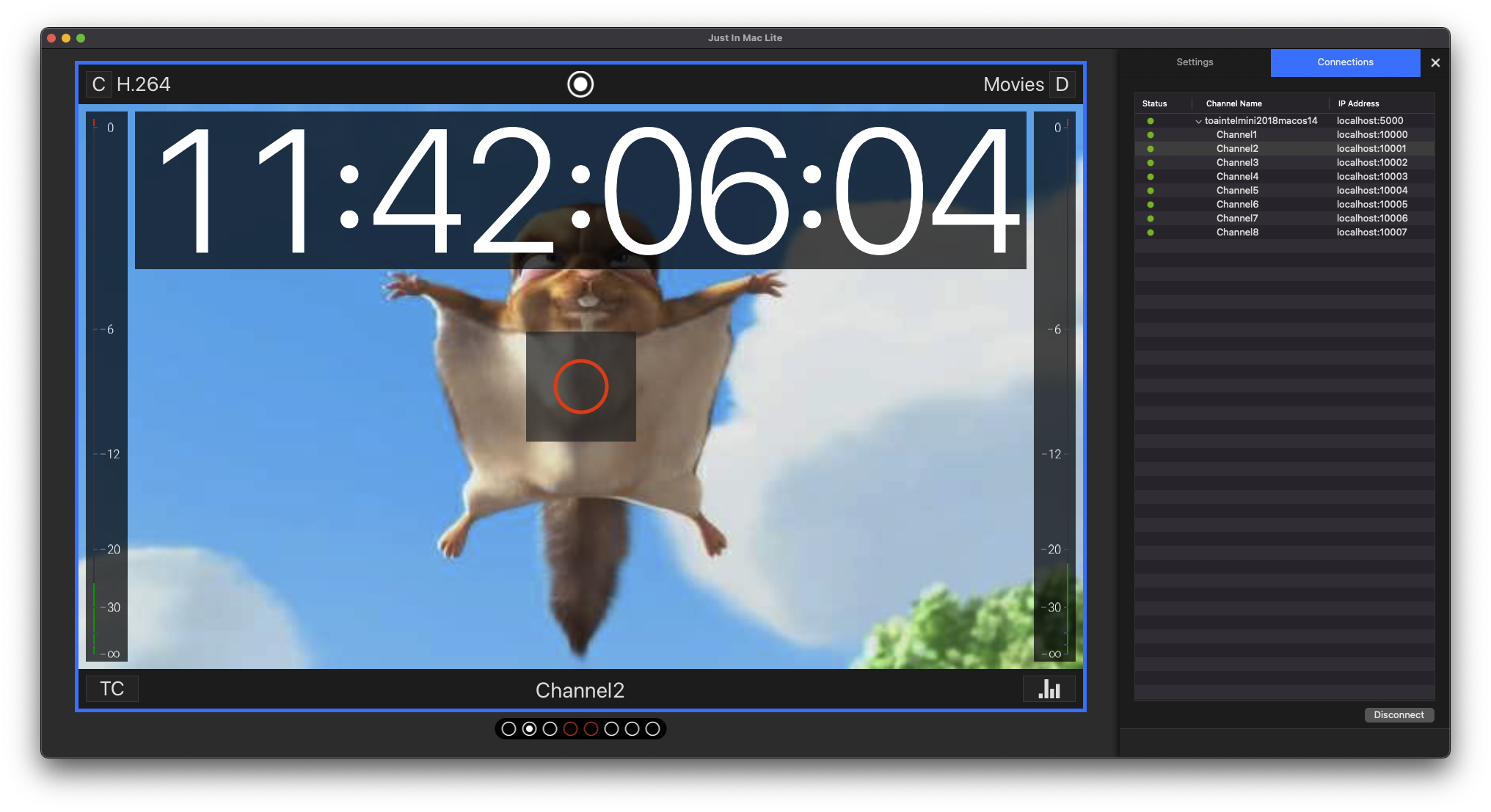The height and width of the screenshot is (812, 1491).
Task: Open the audio meter bars icon
Action: point(1049,689)
